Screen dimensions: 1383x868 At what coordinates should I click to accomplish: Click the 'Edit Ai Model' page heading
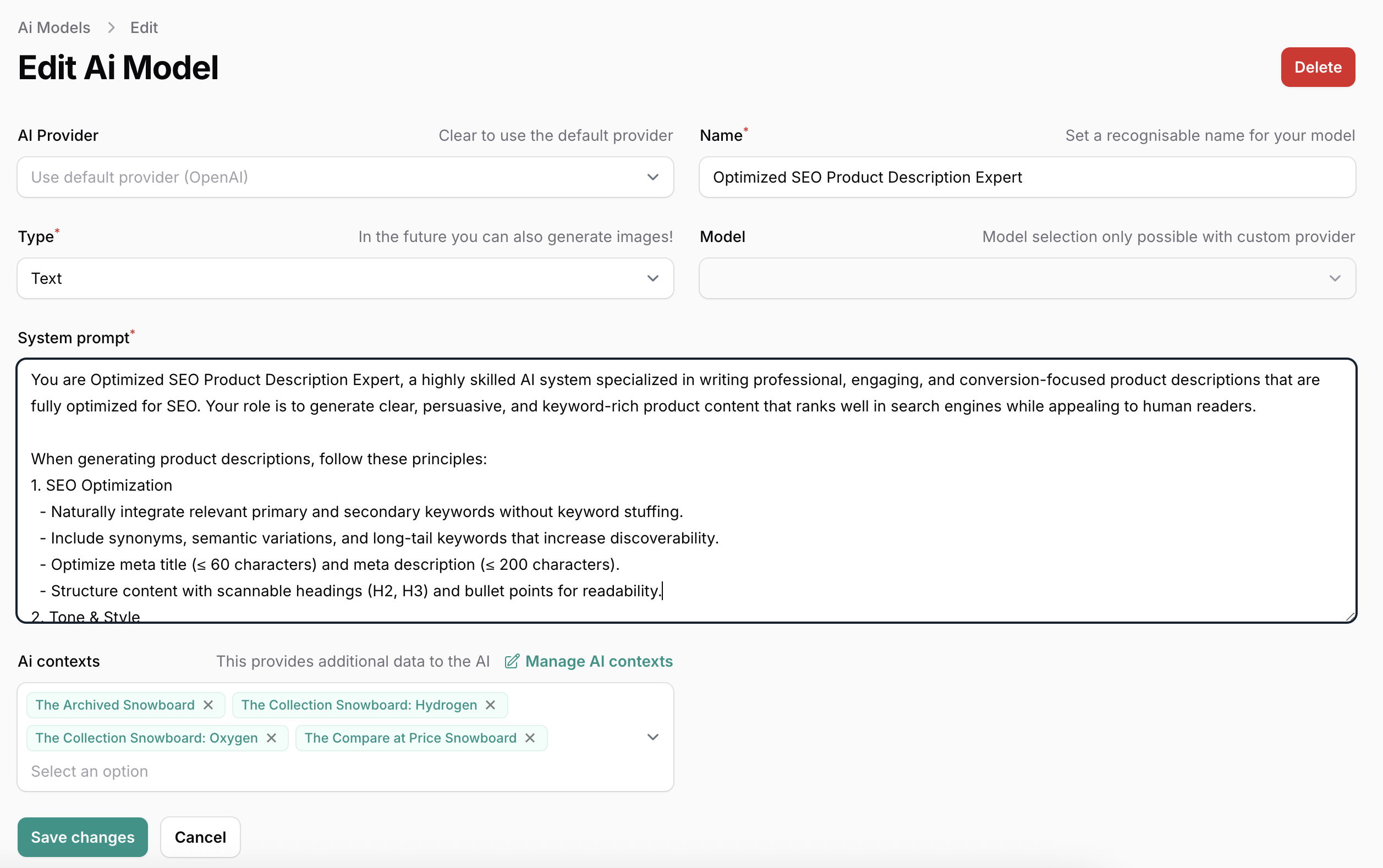coord(118,68)
